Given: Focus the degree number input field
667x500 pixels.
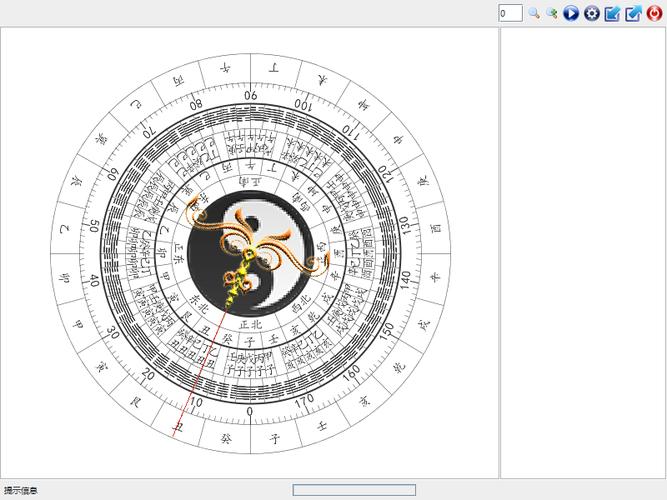Looking at the screenshot, I should pyautogui.click(x=510, y=13).
